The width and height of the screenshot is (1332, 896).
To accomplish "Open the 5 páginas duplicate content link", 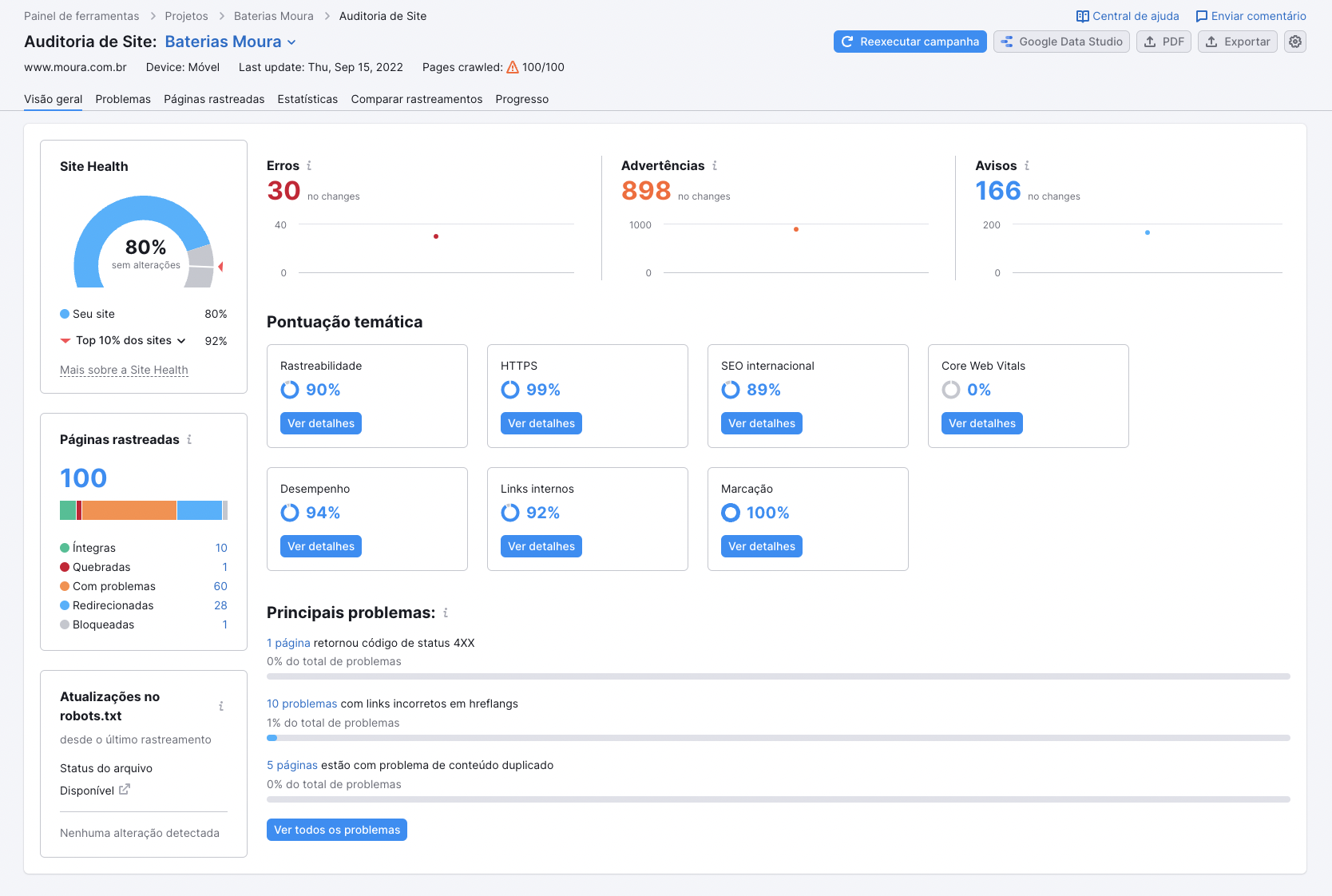I will click(x=292, y=765).
